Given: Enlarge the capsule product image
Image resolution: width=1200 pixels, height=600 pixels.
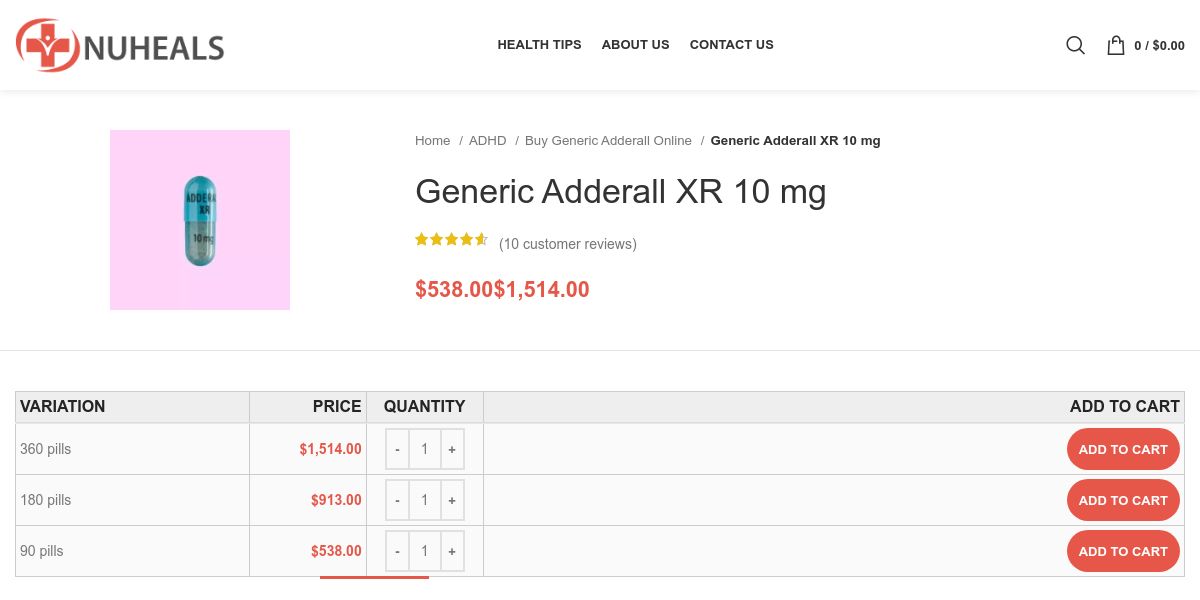Looking at the screenshot, I should coord(200,220).
